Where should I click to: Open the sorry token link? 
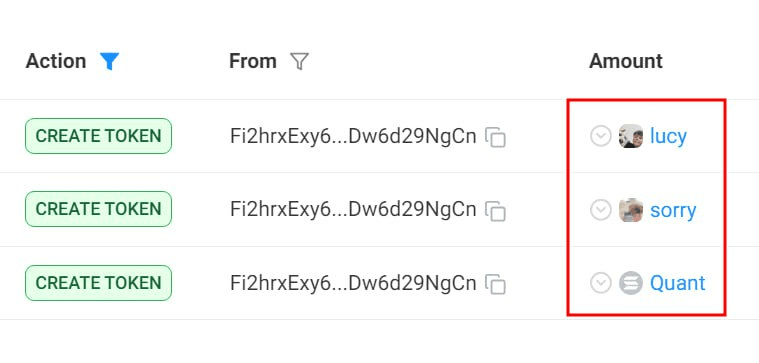(x=673, y=211)
